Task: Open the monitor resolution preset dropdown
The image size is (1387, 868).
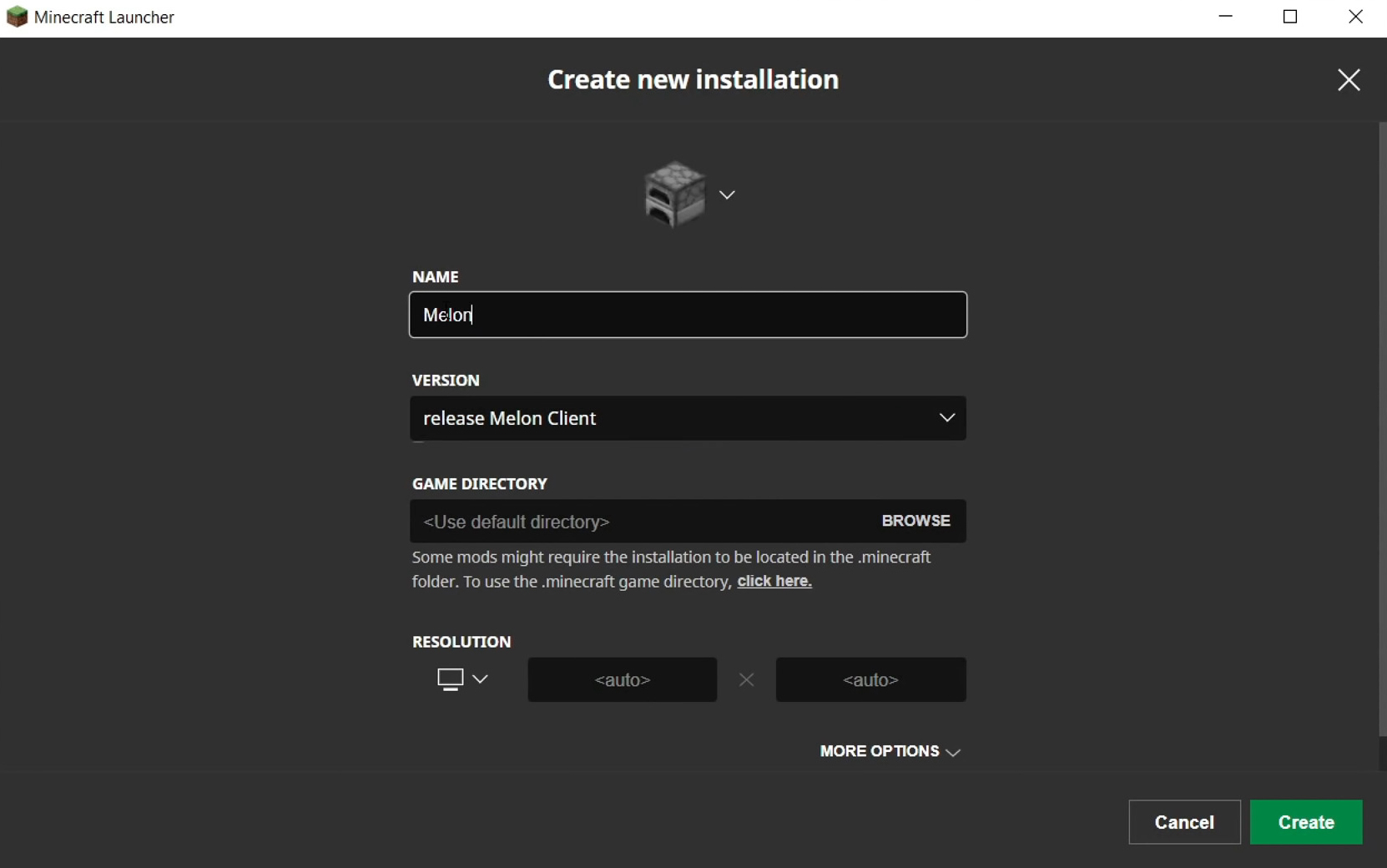Action: click(x=462, y=679)
